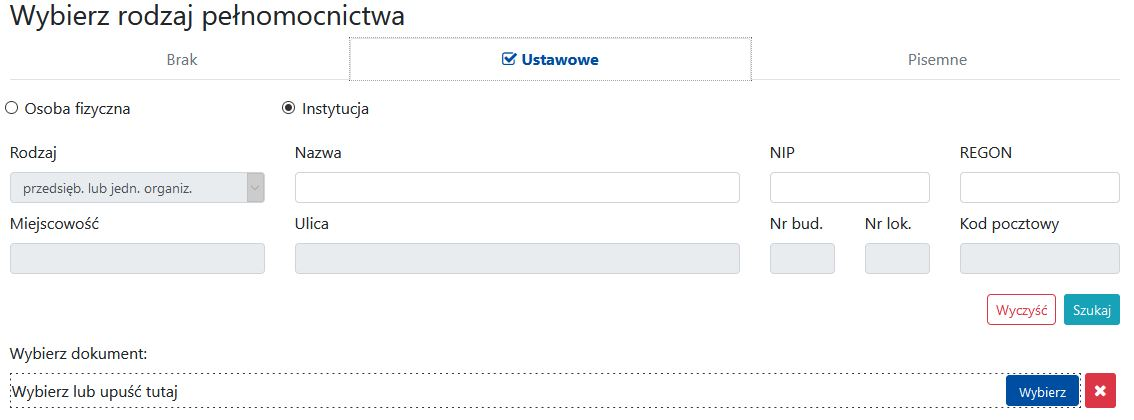Screen dimensions: 1134x420
Task: Click the Kod pocztowy field
Action: click(x=1039, y=259)
